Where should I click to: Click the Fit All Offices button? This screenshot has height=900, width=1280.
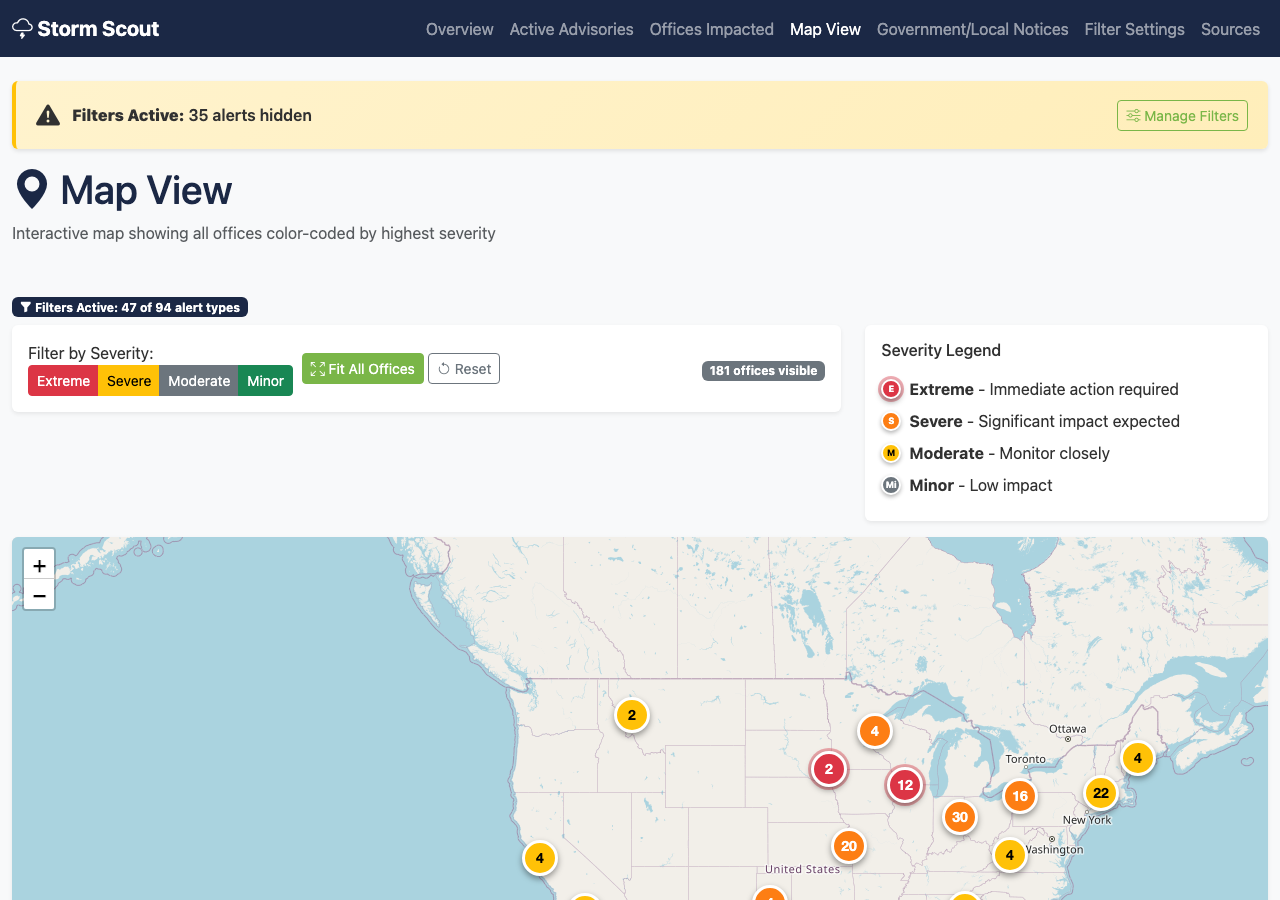(x=363, y=368)
